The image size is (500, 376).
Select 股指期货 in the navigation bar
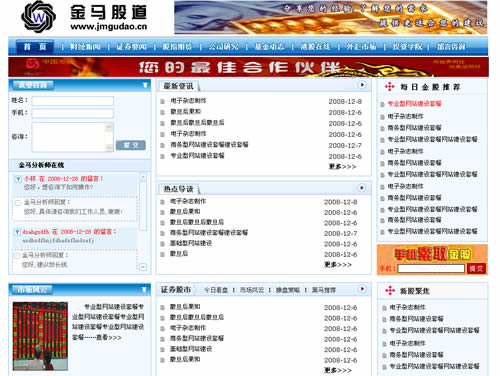click(177, 47)
